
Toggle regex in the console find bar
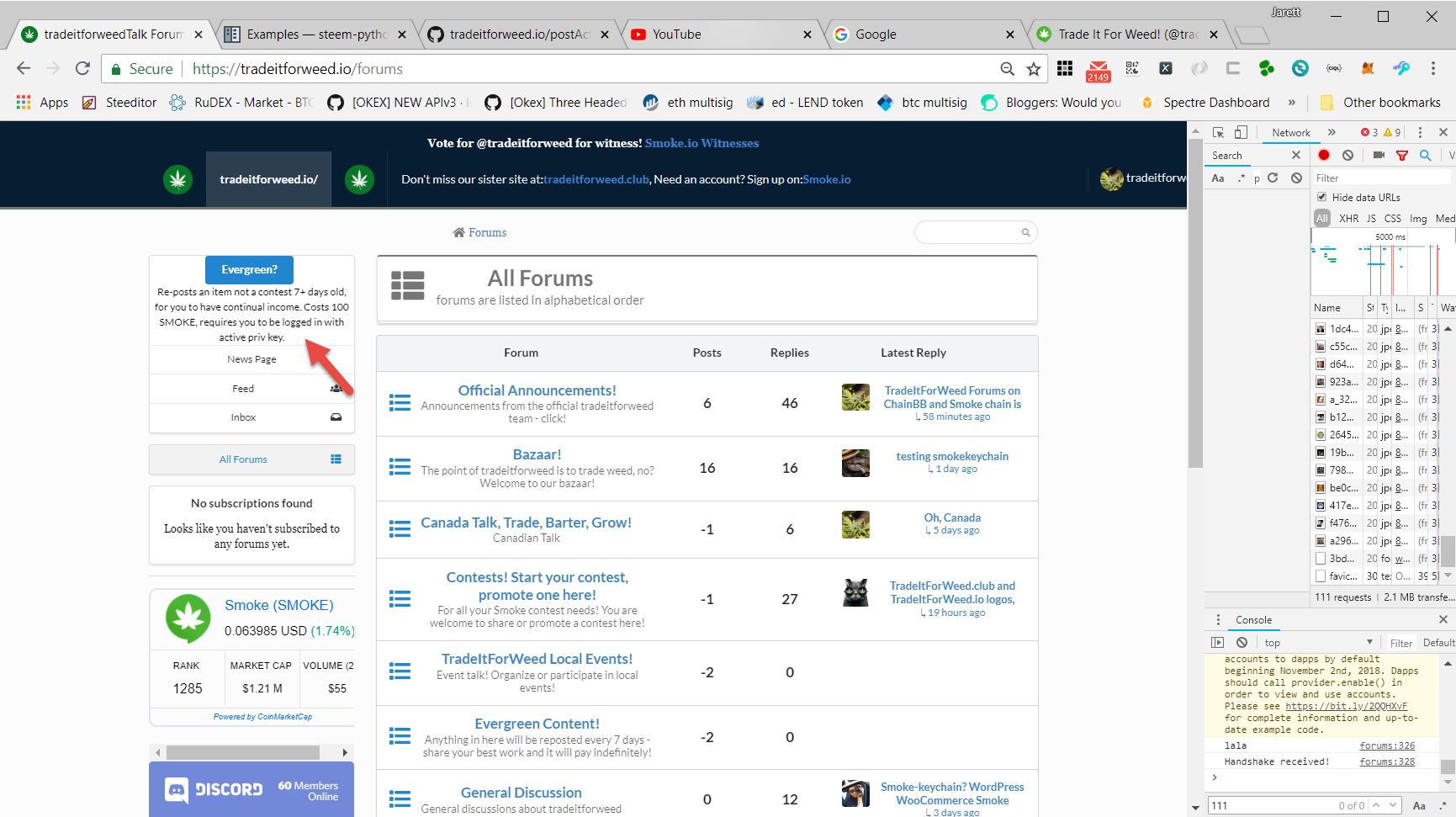coord(1443,805)
